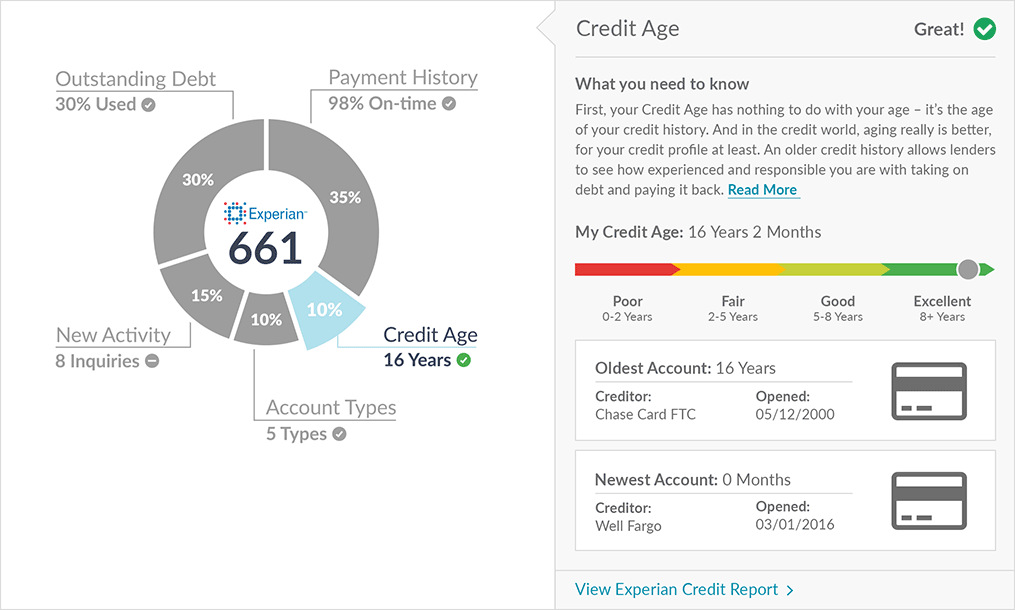
Task: Click the Poor 0-2 Years label
Action: click(627, 308)
